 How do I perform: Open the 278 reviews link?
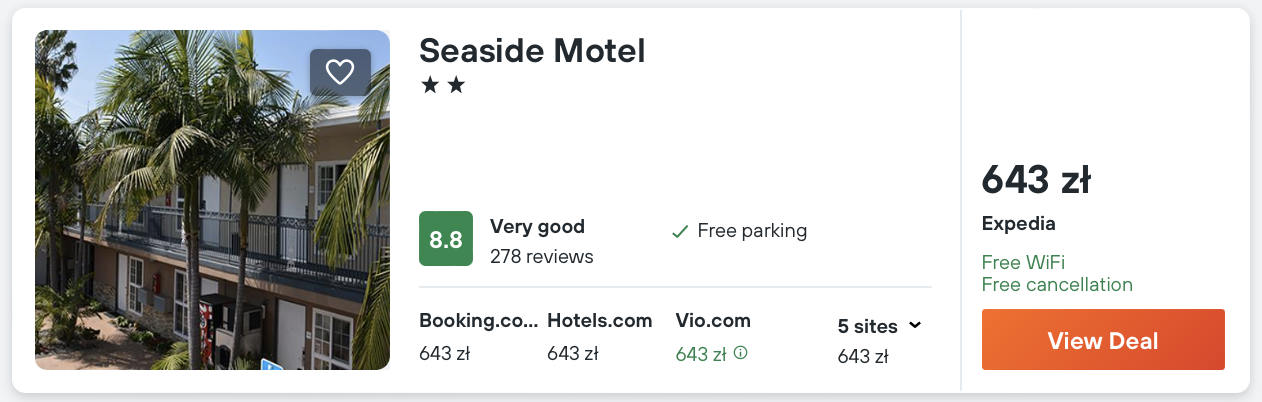tap(541, 257)
